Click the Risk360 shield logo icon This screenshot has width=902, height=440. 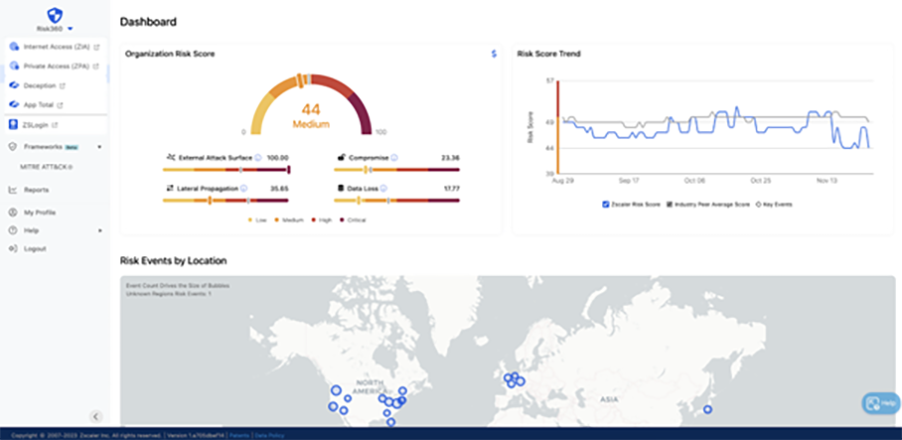pos(55,14)
